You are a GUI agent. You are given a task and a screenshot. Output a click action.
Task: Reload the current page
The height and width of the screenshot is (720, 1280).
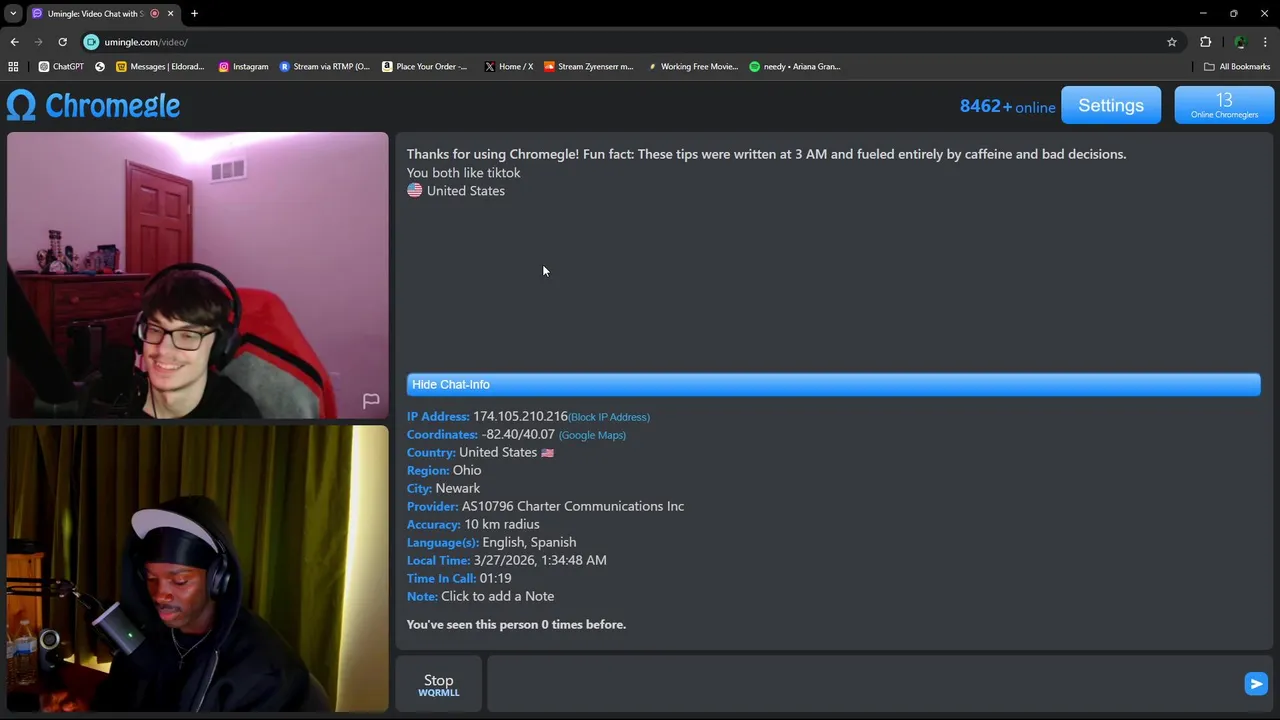click(62, 42)
